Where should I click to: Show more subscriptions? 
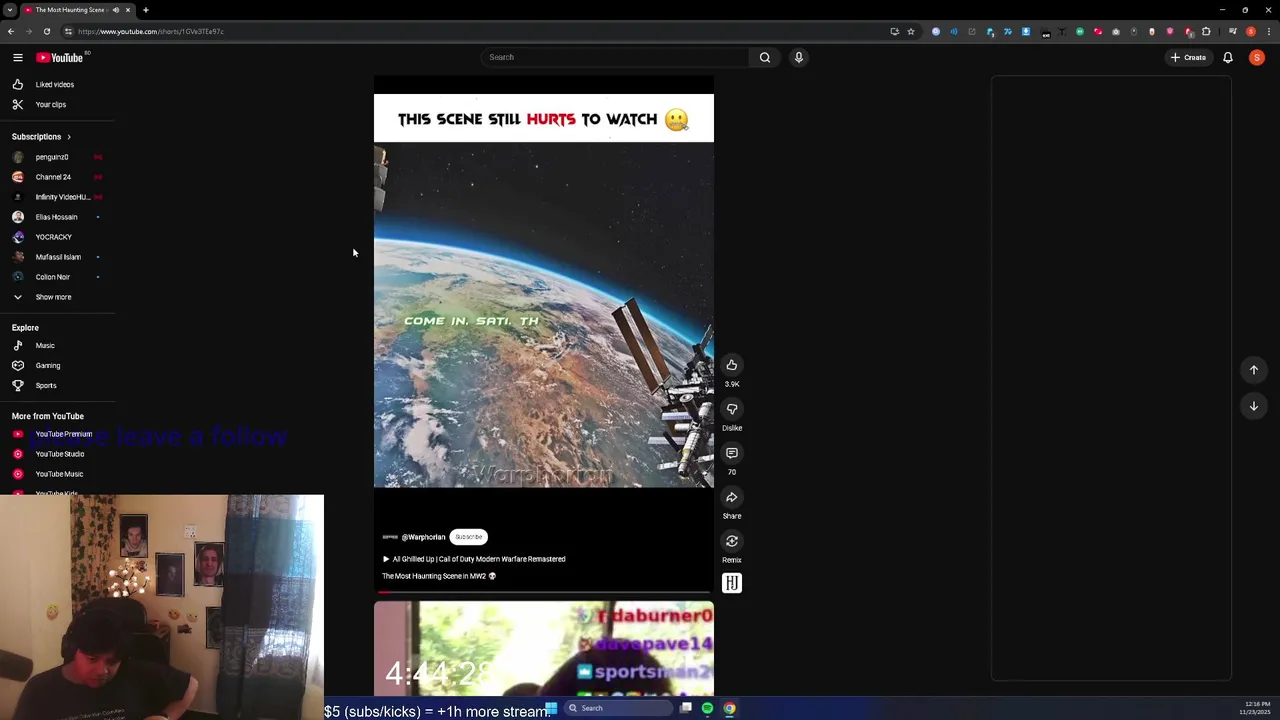(x=54, y=297)
